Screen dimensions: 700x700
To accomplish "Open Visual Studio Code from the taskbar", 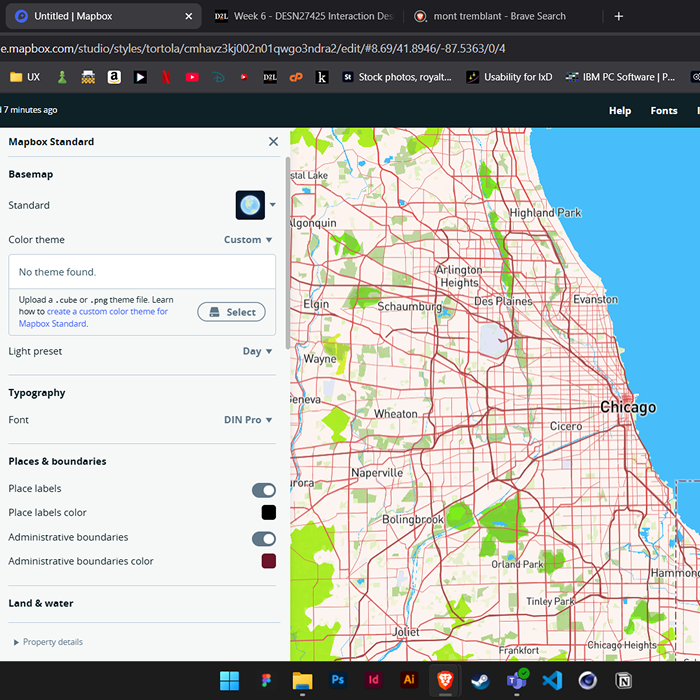I will (552, 681).
